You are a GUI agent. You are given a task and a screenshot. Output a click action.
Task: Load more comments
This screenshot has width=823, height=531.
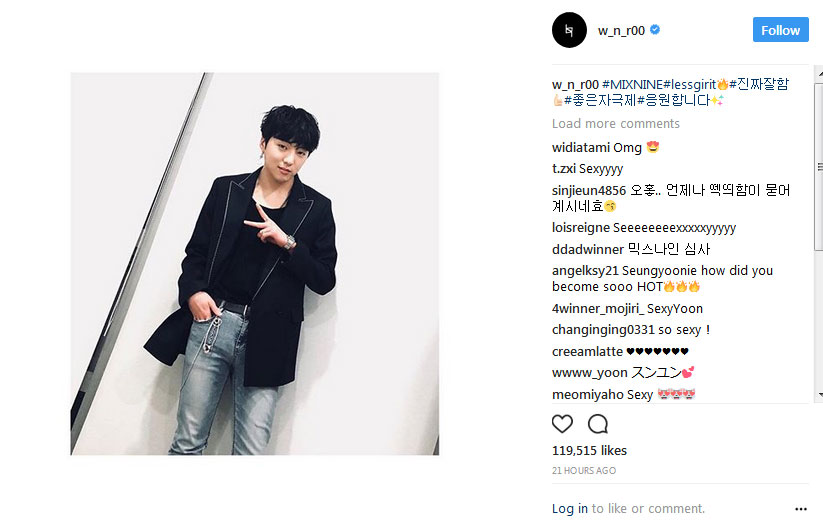pos(616,124)
